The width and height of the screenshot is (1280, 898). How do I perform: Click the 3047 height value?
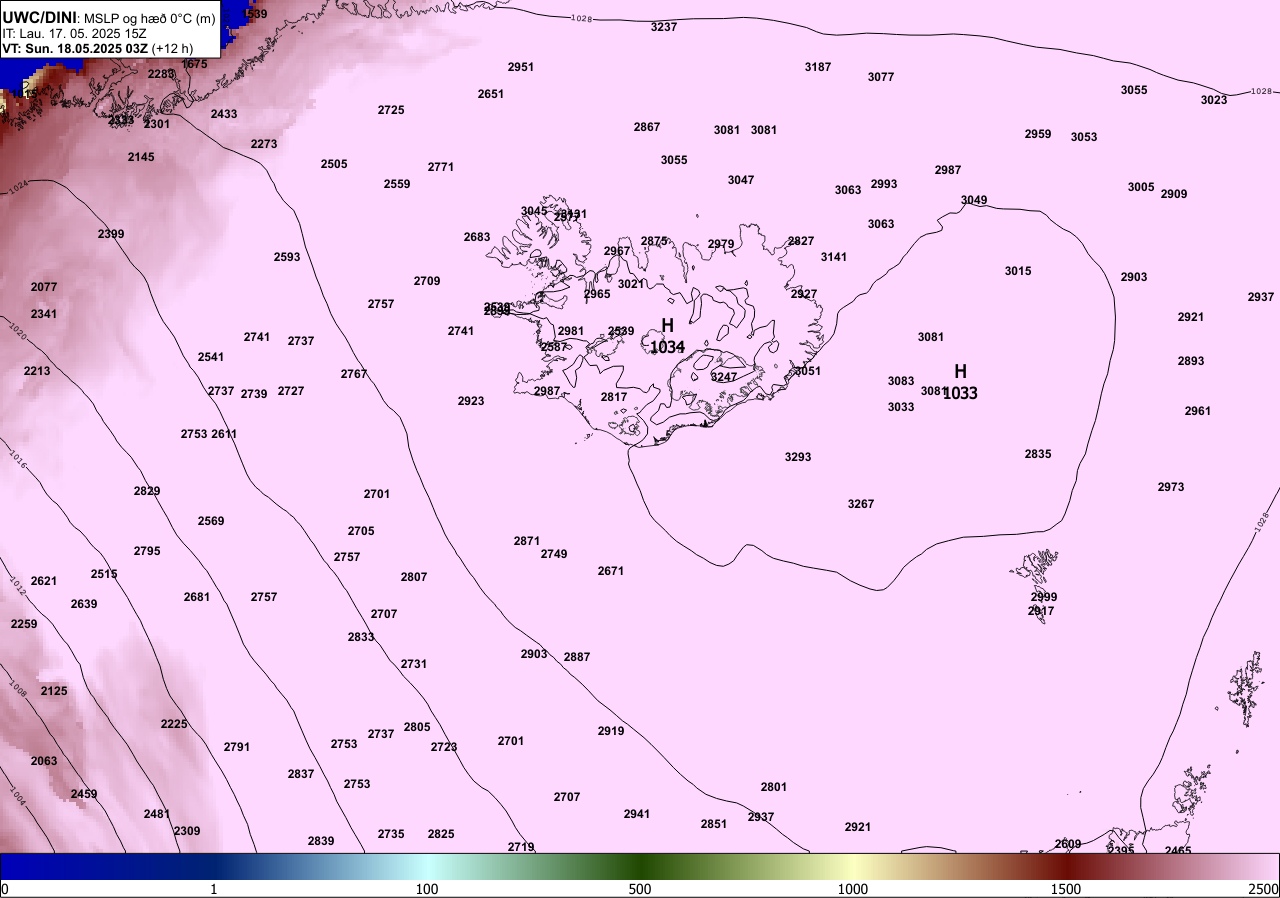(741, 180)
